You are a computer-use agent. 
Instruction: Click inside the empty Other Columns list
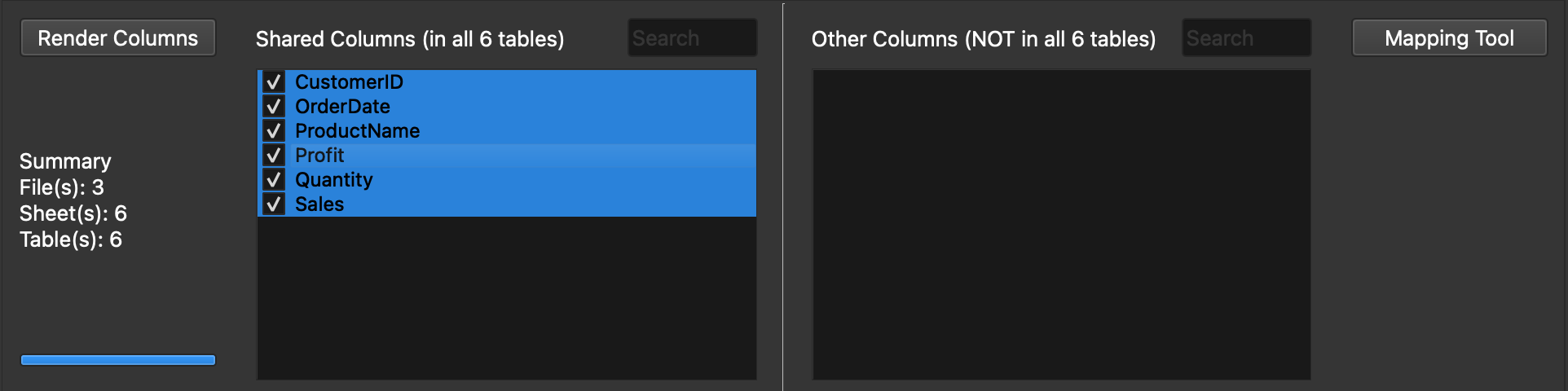(1061, 224)
